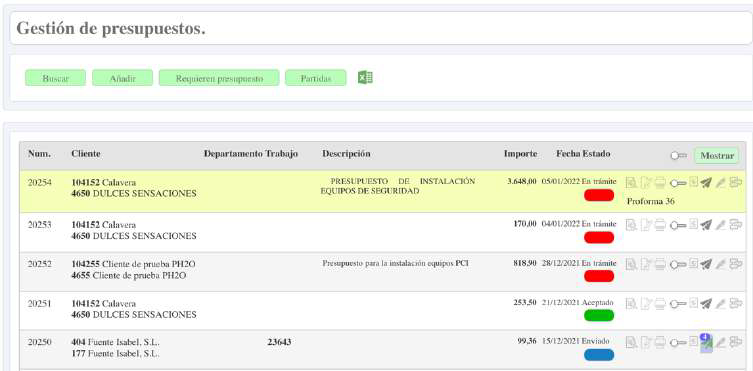Toggle the switch in budget 20251 row

click(x=678, y=304)
